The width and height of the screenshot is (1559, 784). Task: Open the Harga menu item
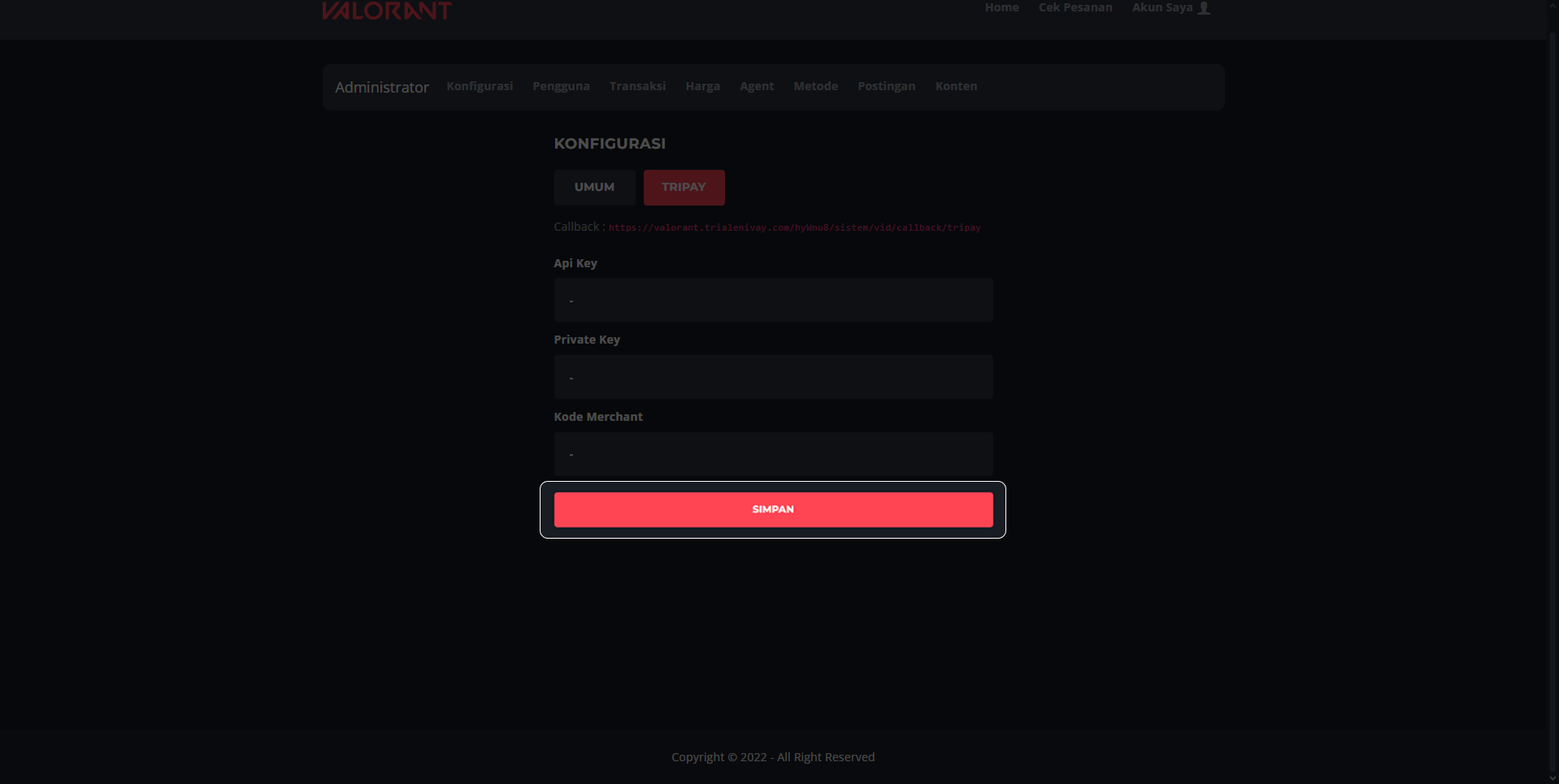point(702,86)
